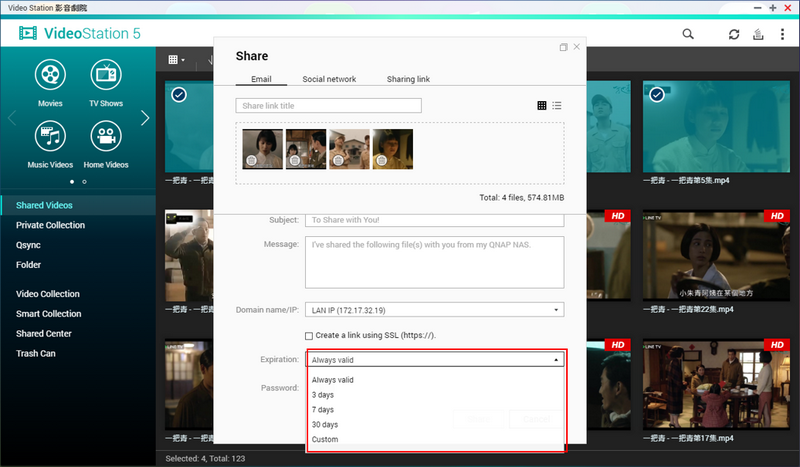
Task: Switch to the Sharing link tab
Action: 408,79
